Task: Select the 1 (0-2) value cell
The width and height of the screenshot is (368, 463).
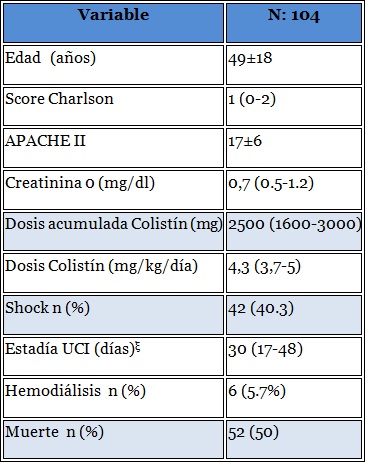Action: click(x=294, y=106)
